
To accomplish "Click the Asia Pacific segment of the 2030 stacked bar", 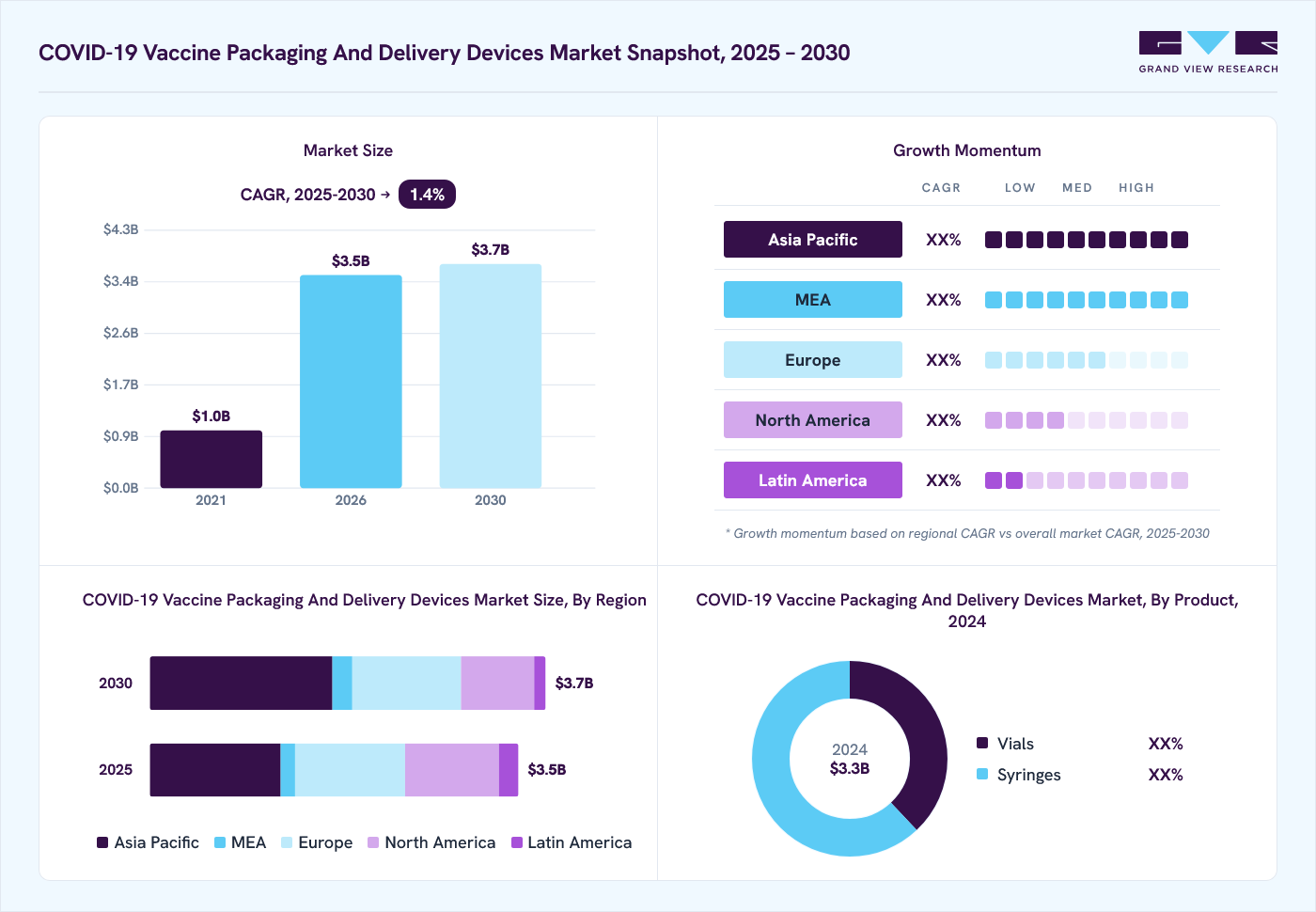I will click(242, 684).
